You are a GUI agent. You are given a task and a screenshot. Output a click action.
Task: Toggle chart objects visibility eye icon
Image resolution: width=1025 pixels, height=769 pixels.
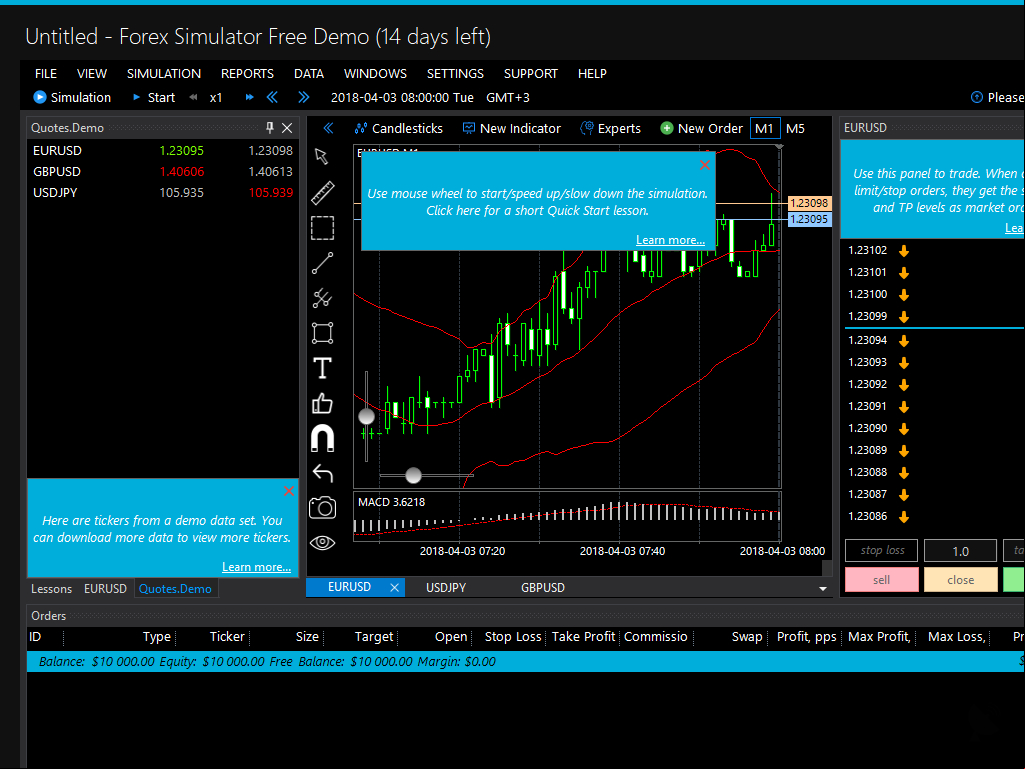(322, 542)
